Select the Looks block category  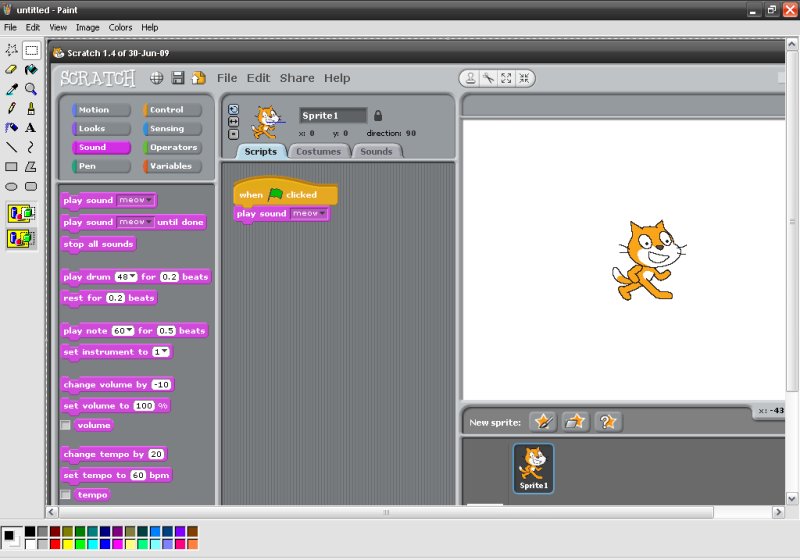tap(101, 129)
